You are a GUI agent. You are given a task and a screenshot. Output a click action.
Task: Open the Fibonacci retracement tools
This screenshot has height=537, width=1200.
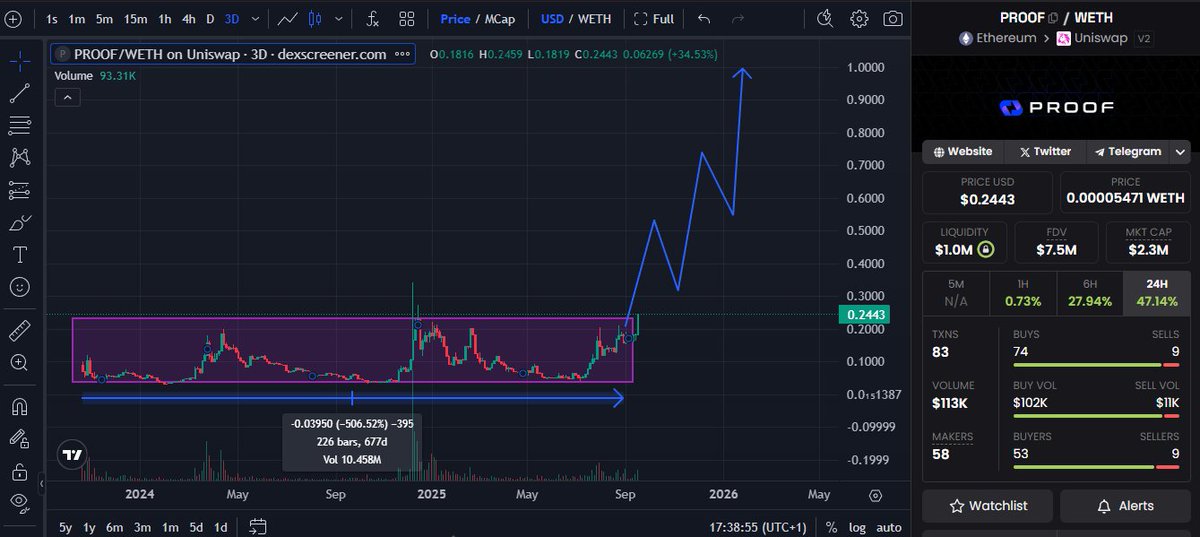20,125
